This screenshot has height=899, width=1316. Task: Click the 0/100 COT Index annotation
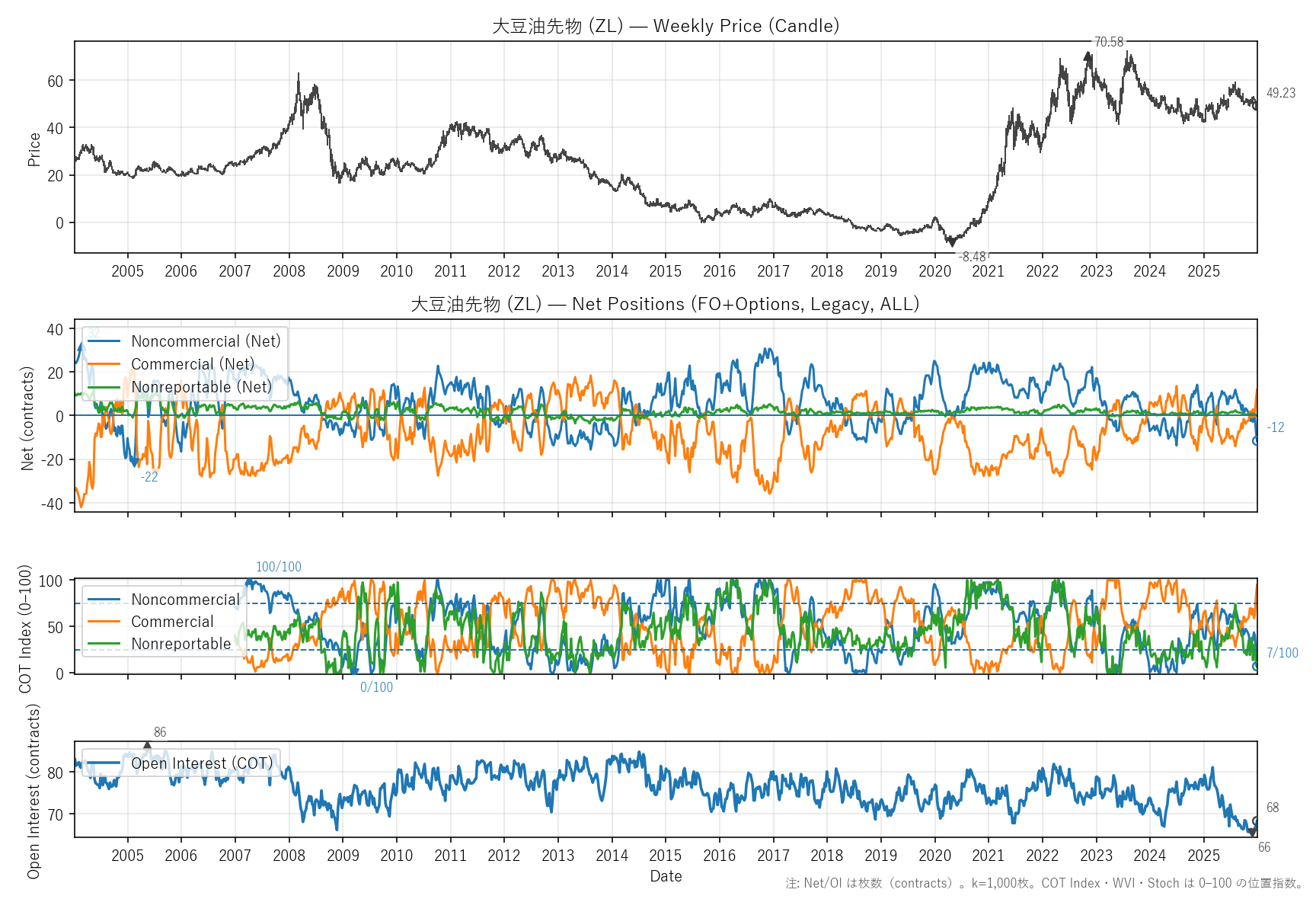(376, 687)
